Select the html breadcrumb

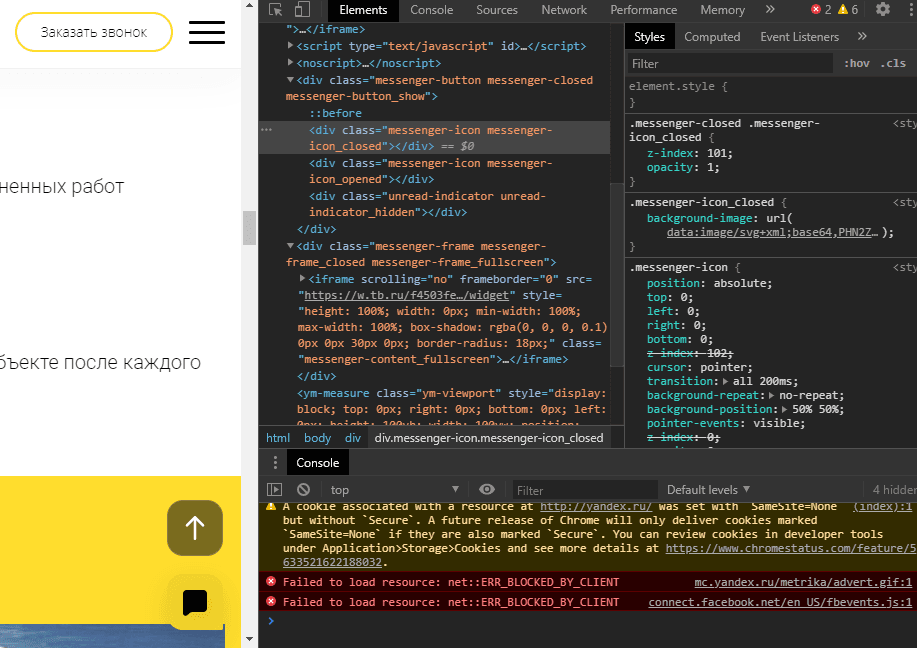(x=278, y=438)
